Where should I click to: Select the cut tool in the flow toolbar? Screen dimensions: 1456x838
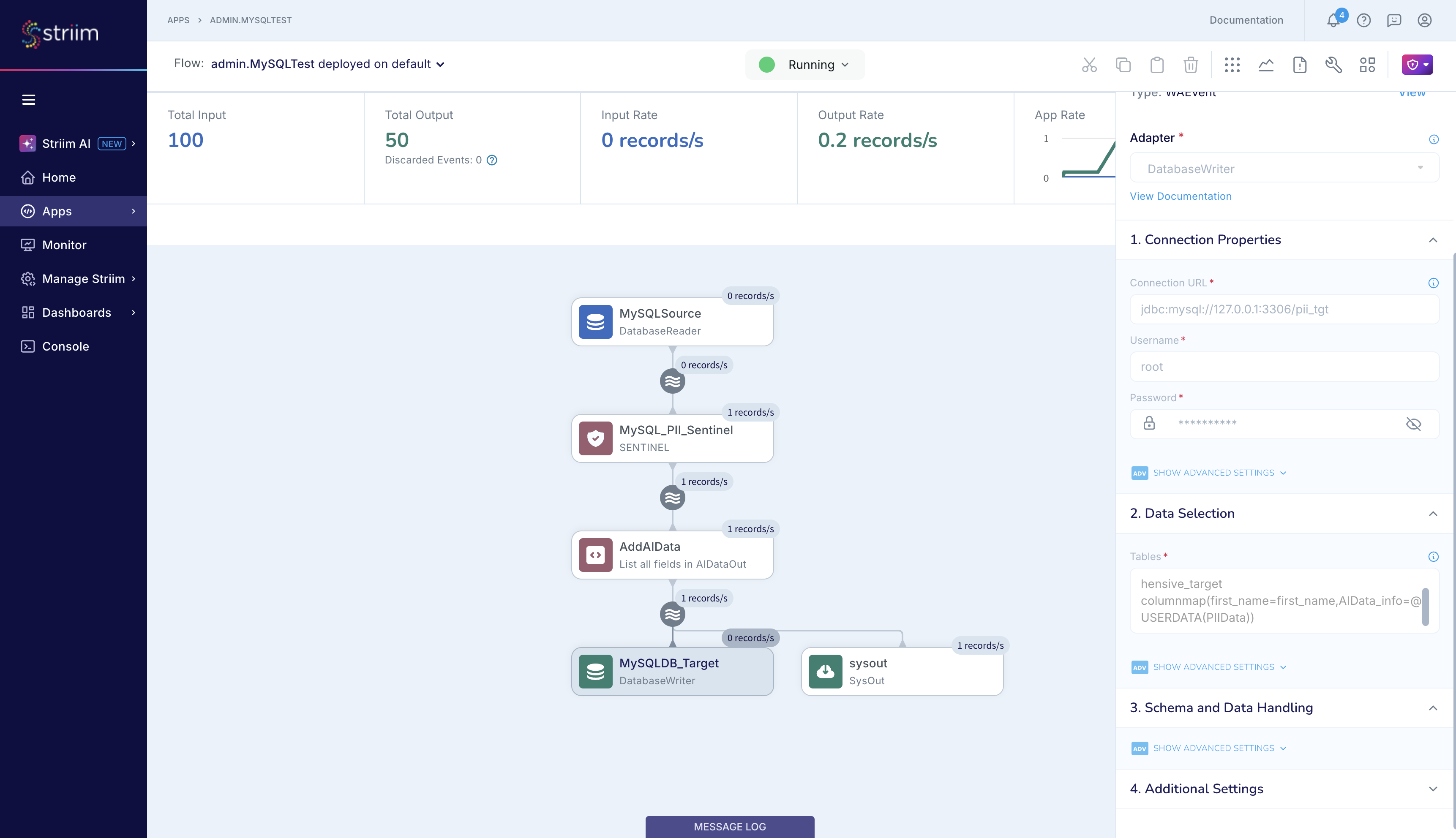click(x=1089, y=65)
